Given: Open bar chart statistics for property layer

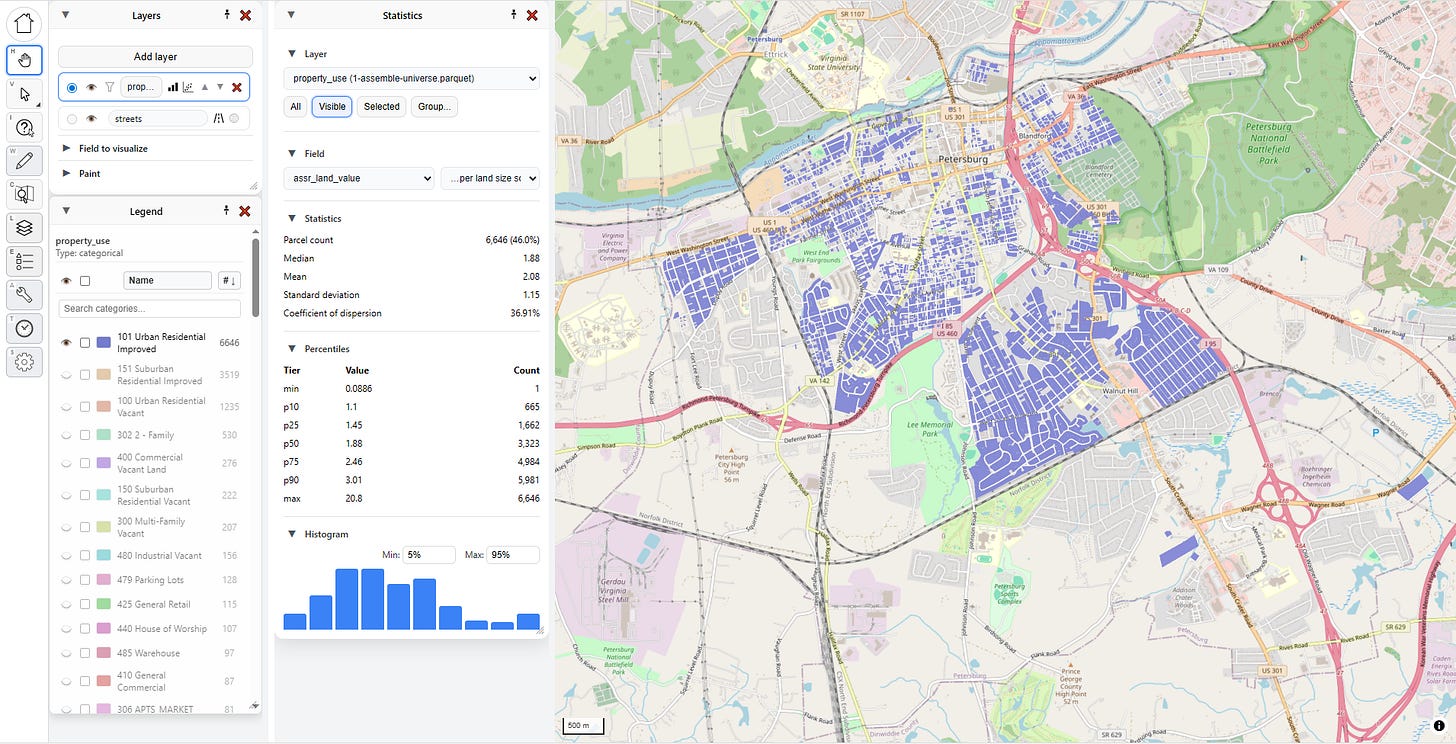Looking at the screenshot, I should coord(173,87).
